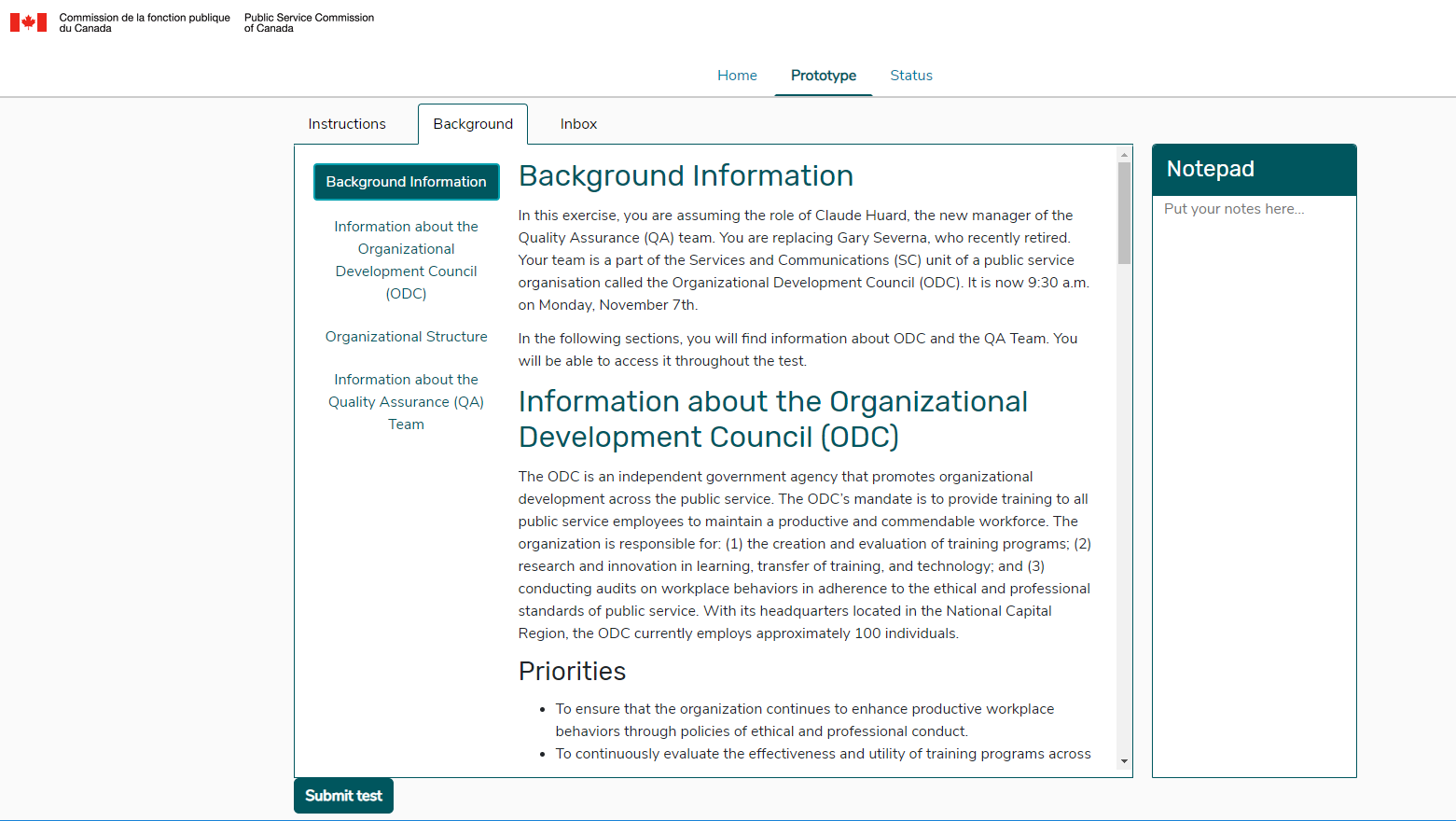Click the Public Service Commission of Canada text
The image size is (1456, 821).
(309, 22)
